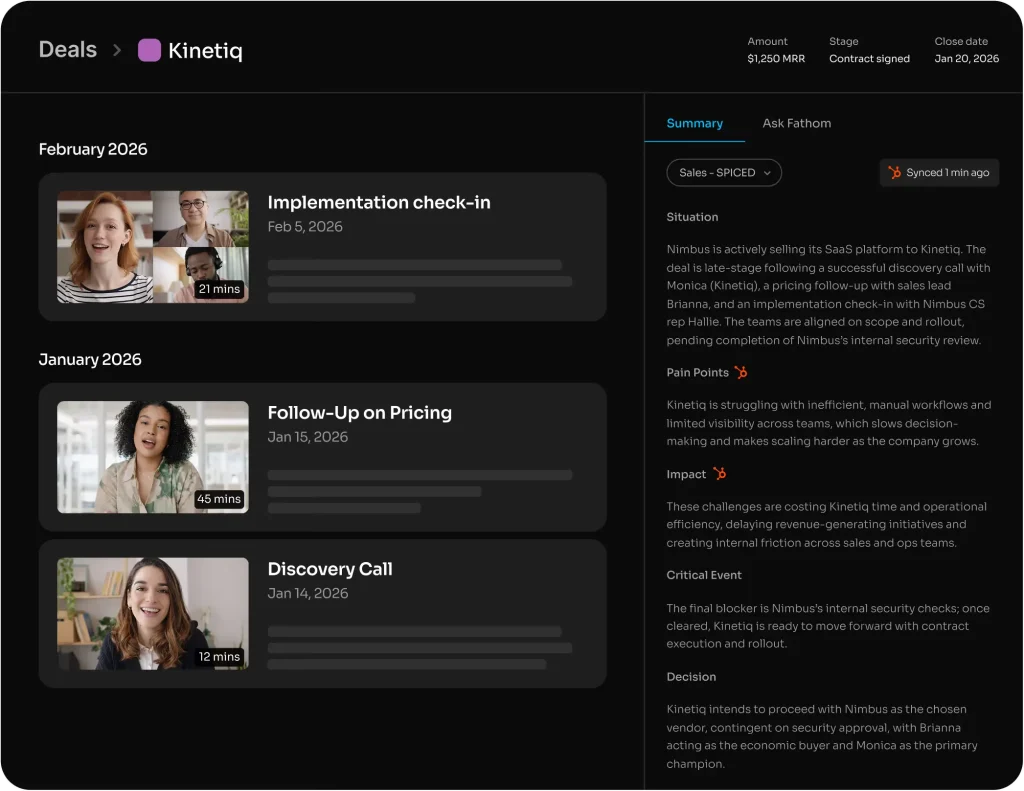Click the Jan 20, 2026 close date
The width and height of the screenshot is (1024, 791).
click(x=966, y=59)
